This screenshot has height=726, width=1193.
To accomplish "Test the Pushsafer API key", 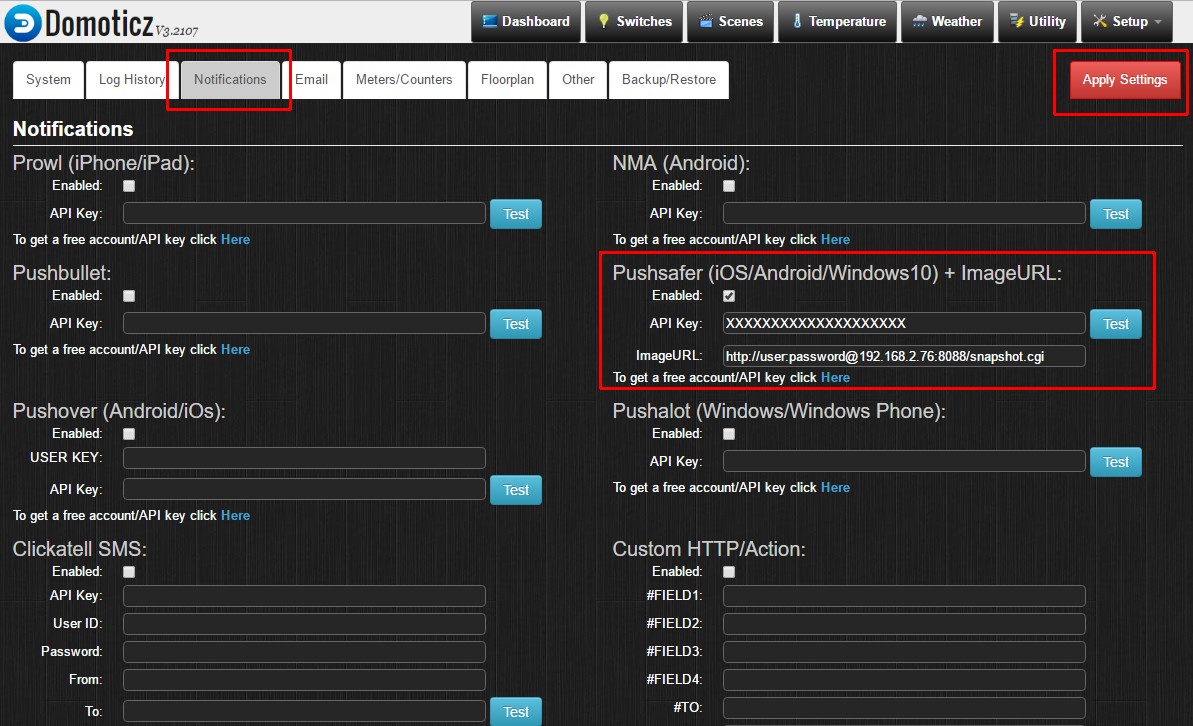I will click(1115, 324).
